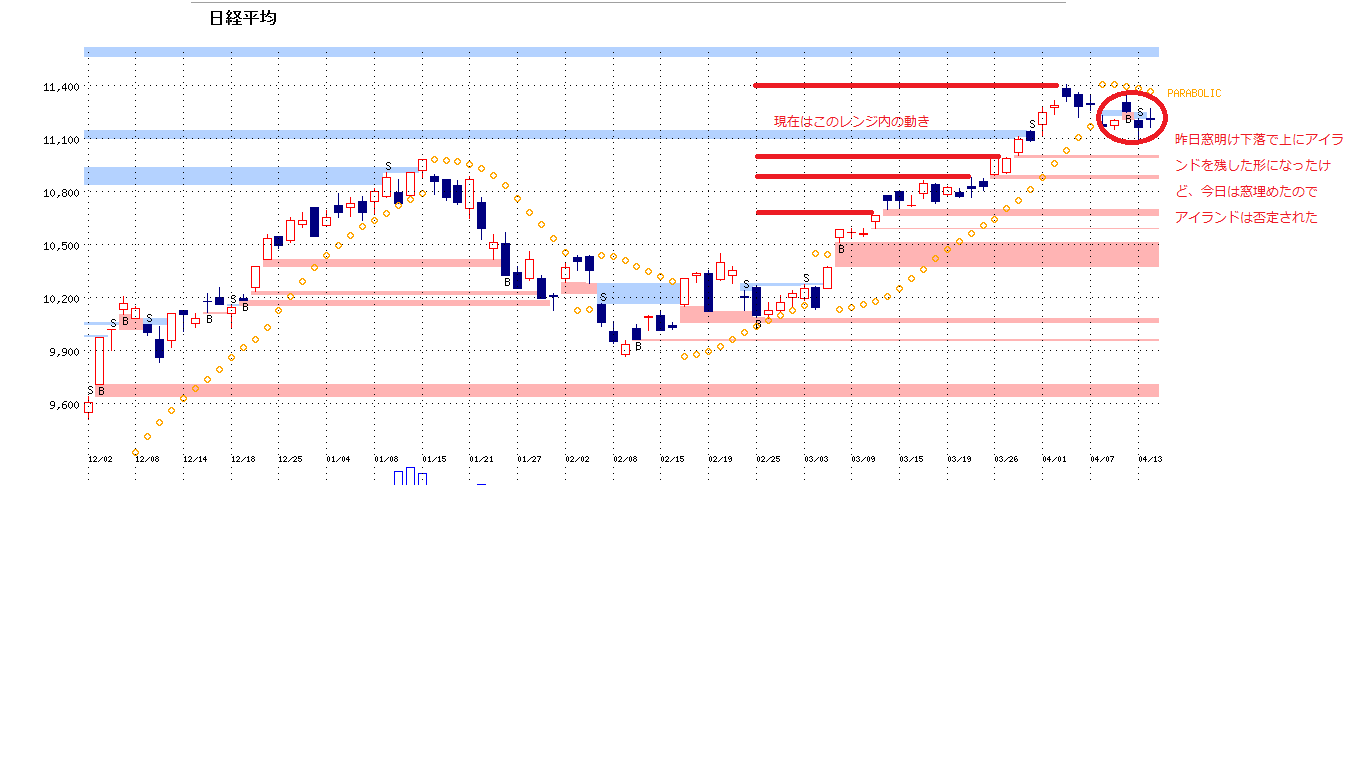
Task: Select the 10,500 price level label
Action: tap(61, 246)
